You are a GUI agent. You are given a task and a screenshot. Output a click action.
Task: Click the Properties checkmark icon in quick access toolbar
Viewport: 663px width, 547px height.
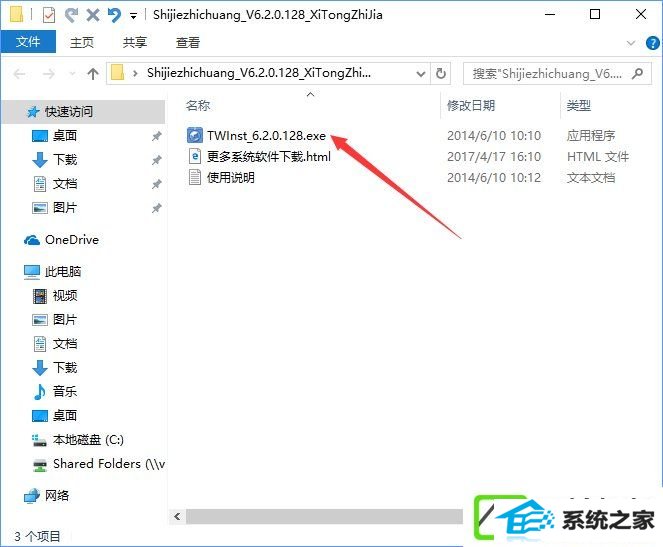pyautogui.click(x=49, y=15)
